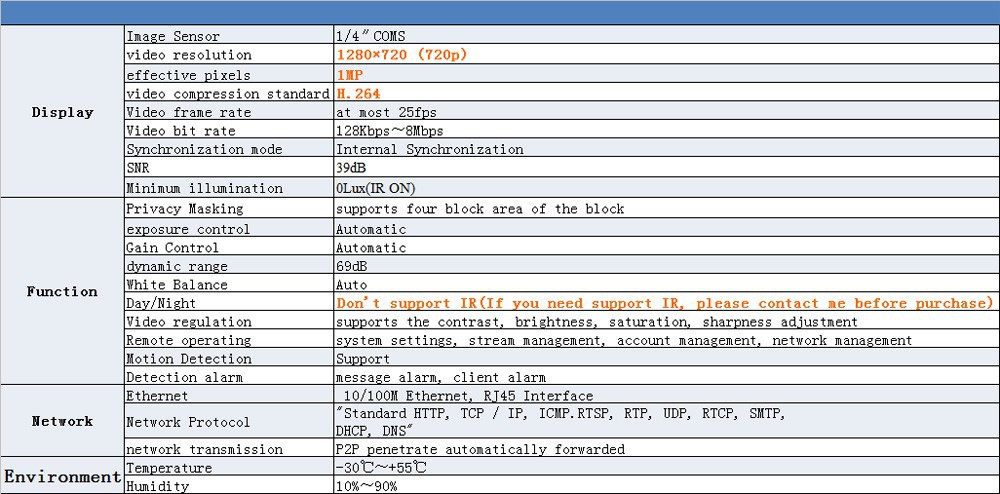The height and width of the screenshot is (494, 1000).
Task: Click the 'dynamic range' label
Action: pyautogui.click(x=177, y=266)
